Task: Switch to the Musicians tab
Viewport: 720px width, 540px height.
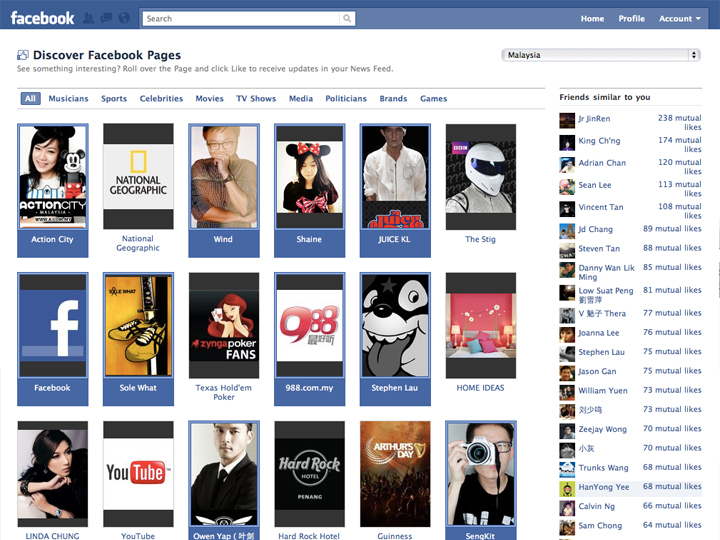Action: click(x=68, y=99)
